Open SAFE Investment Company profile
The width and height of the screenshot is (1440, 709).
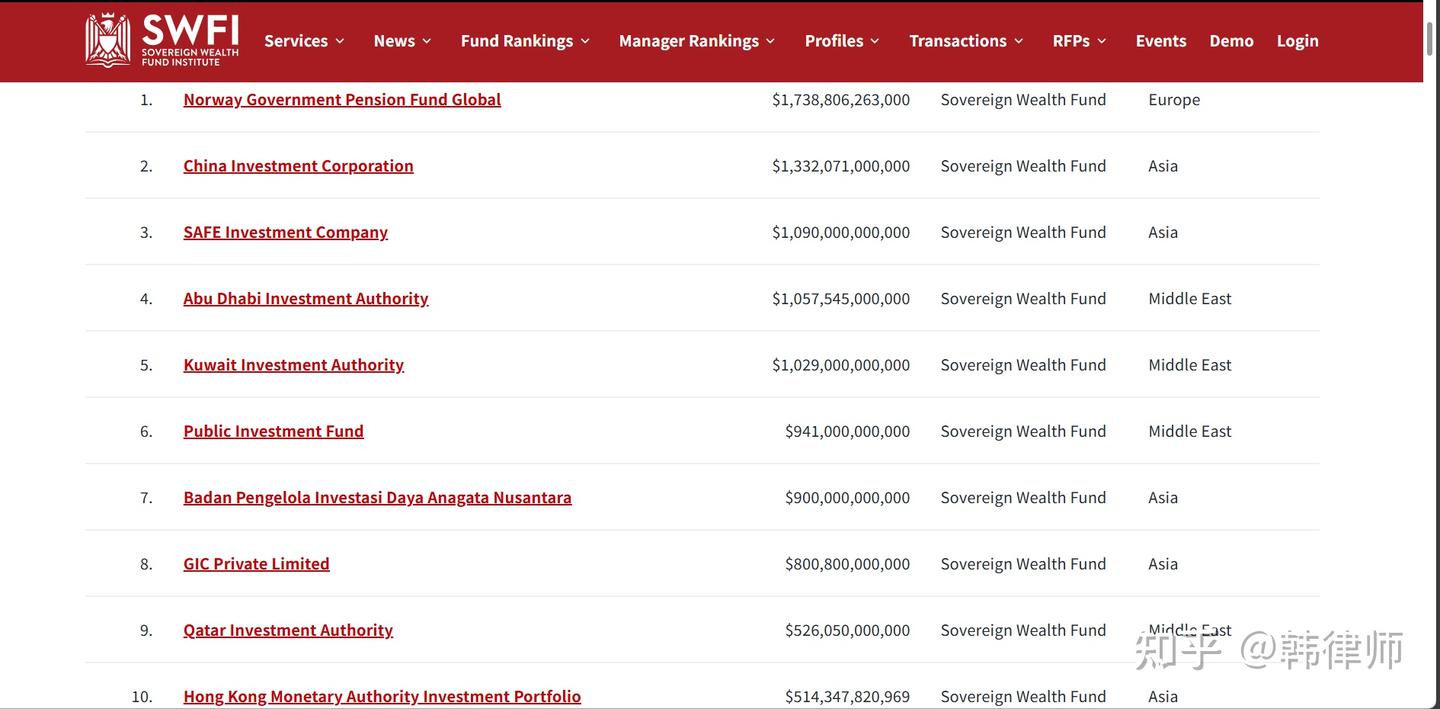[x=285, y=232]
